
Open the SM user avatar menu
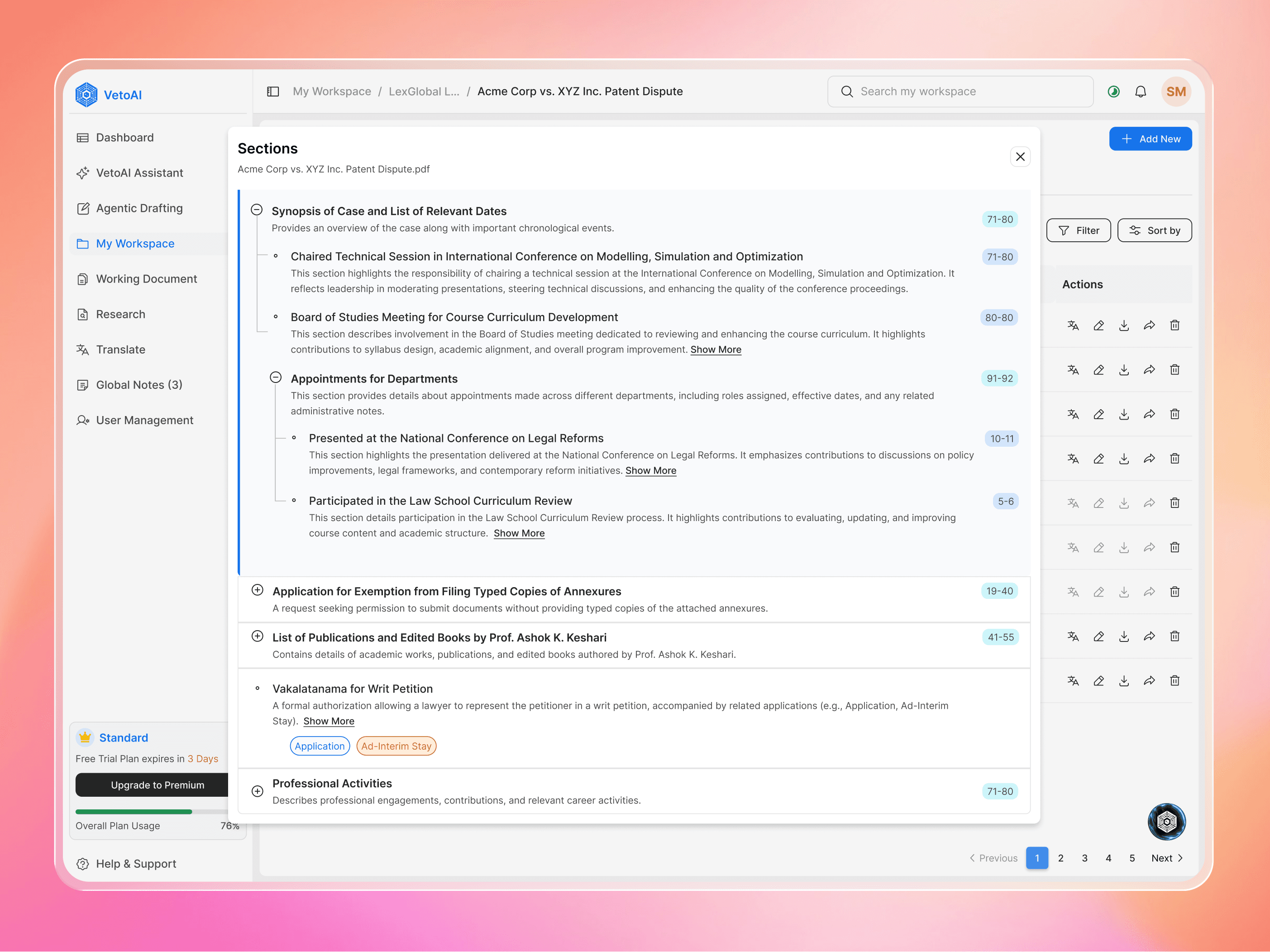(x=1175, y=92)
